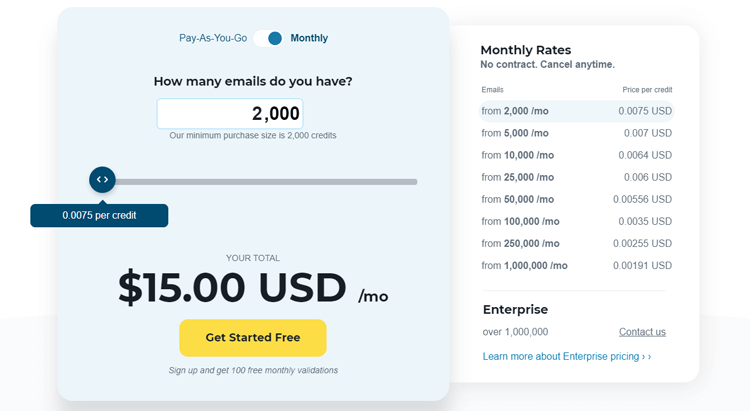Select the Monthly billing label
The image size is (750, 411).
click(309, 38)
